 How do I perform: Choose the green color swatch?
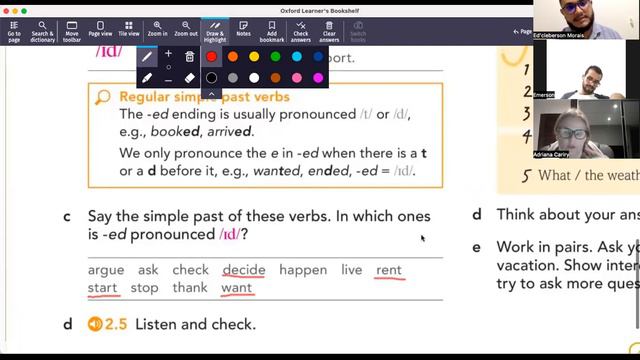pyautogui.click(x=276, y=57)
